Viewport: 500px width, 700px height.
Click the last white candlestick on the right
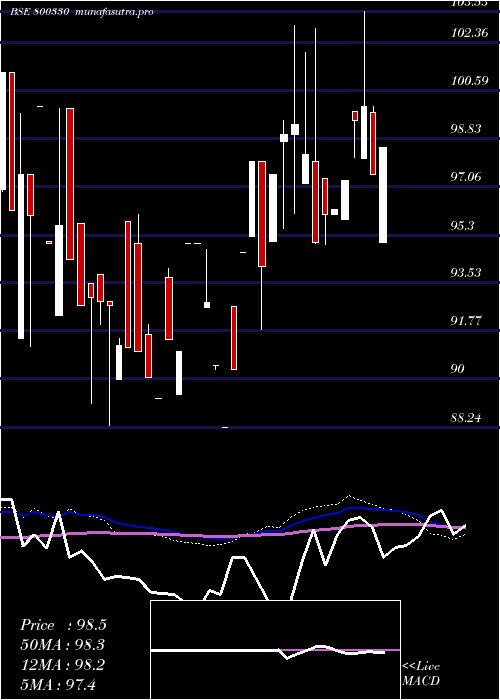pyautogui.click(x=383, y=195)
